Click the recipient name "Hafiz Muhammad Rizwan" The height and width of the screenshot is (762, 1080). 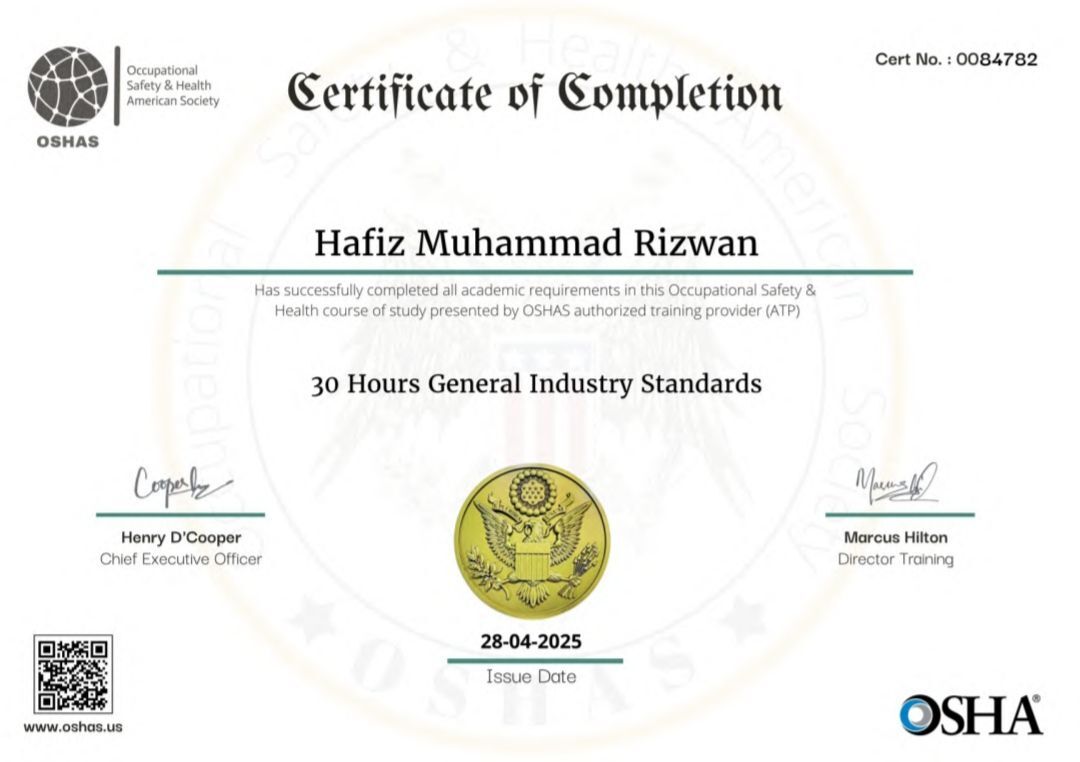536,243
